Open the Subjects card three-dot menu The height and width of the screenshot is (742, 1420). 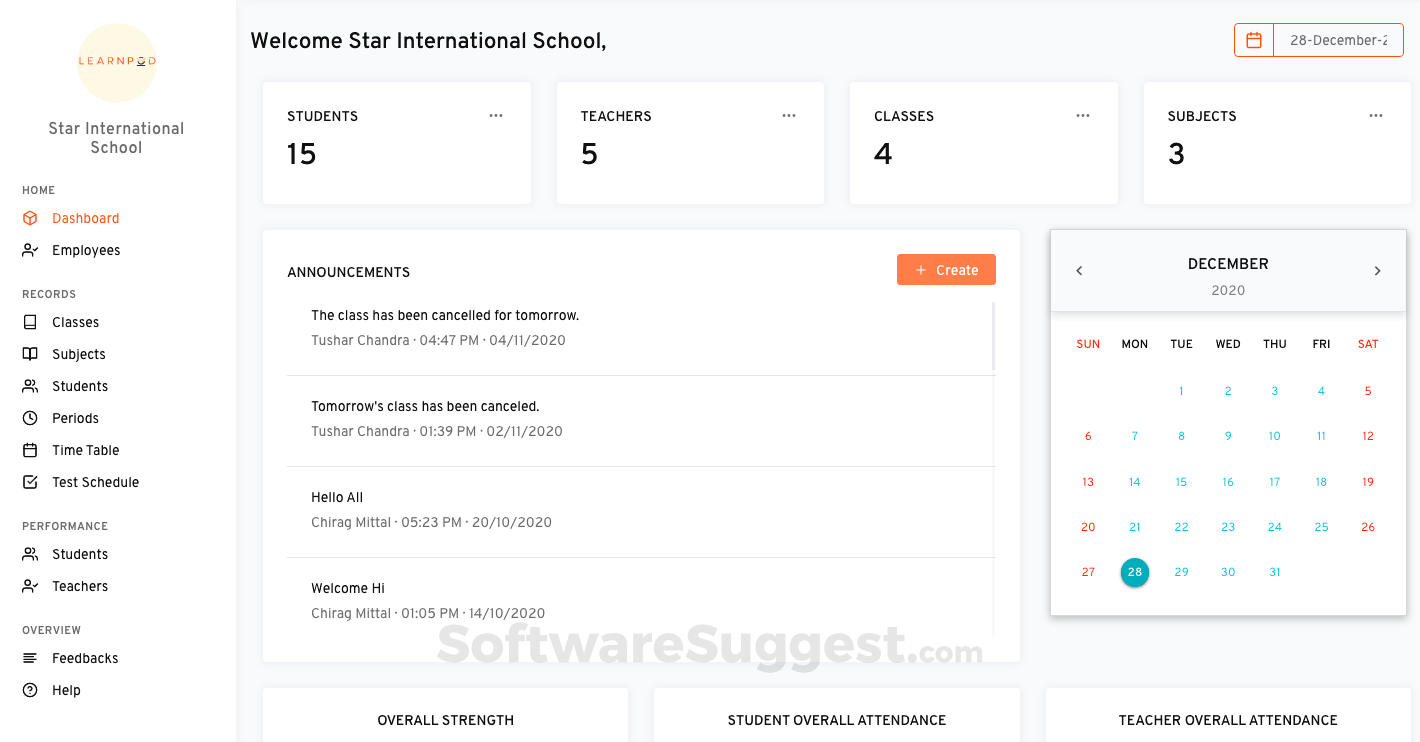point(1376,116)
